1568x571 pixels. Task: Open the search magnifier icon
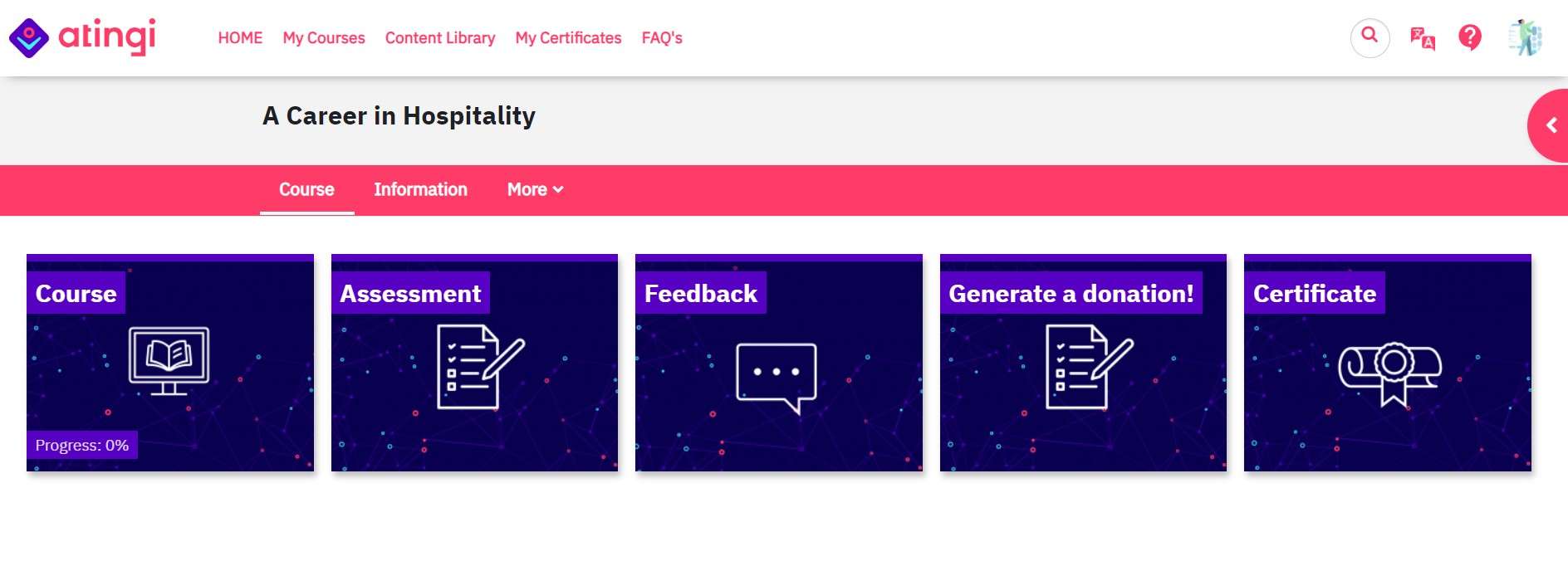[1370, 37]
